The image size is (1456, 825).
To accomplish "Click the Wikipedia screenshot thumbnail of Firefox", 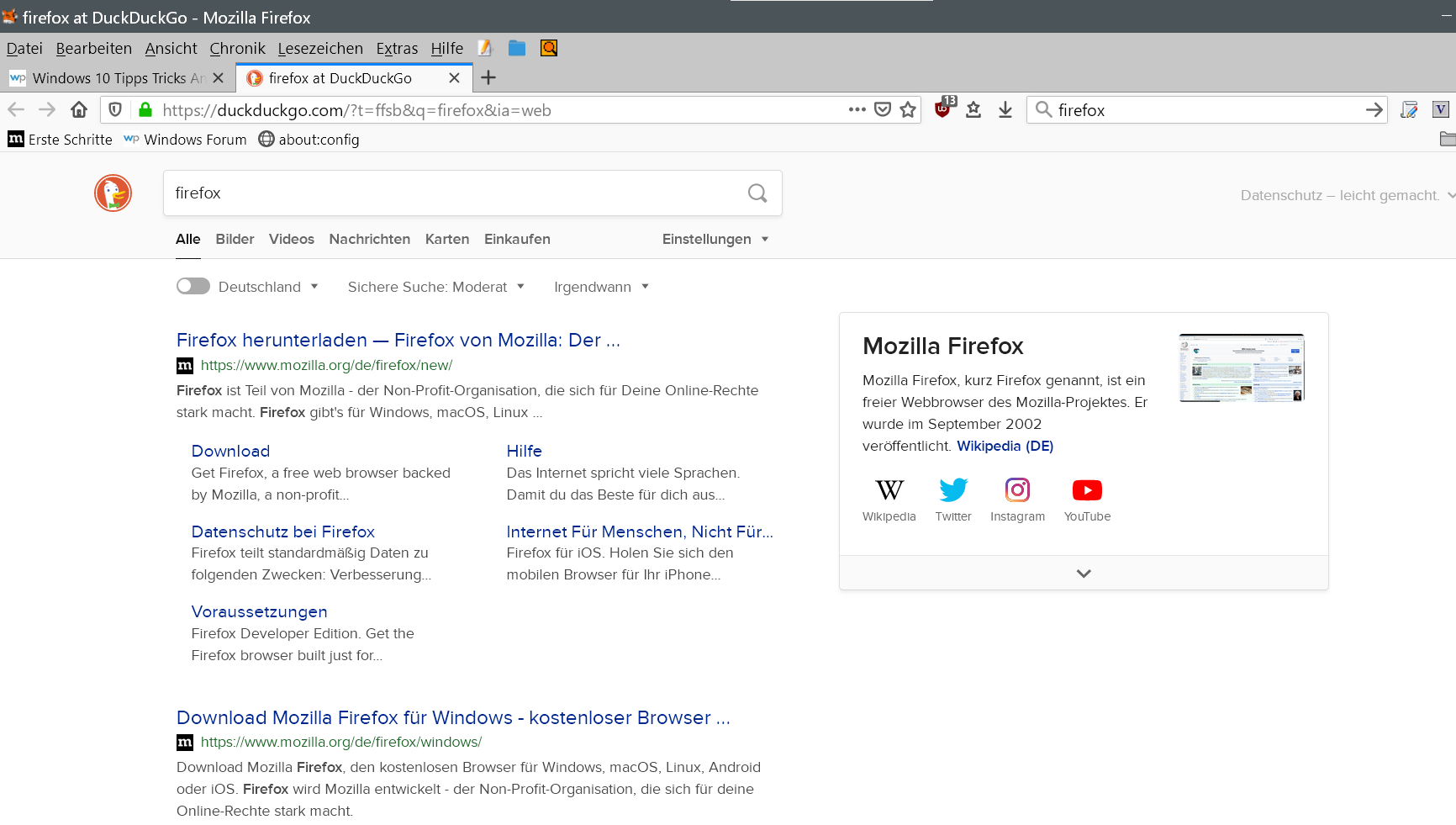I will click(1241, 368).
